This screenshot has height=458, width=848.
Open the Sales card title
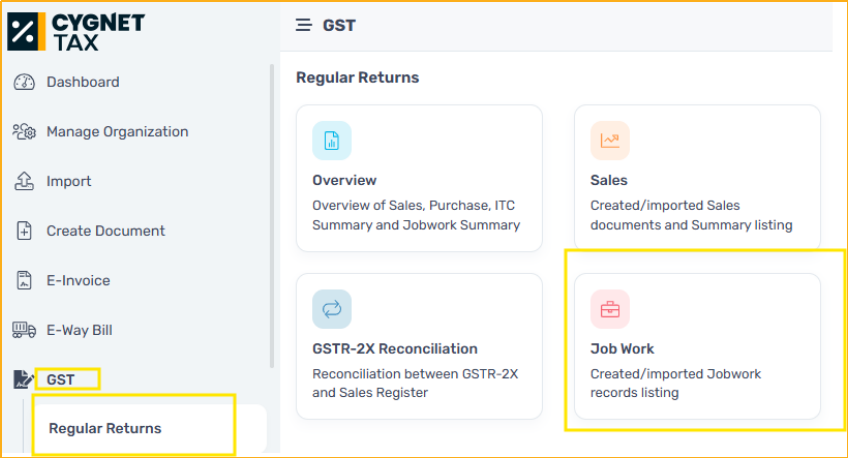pyautogui.click(x=608, y=180)
